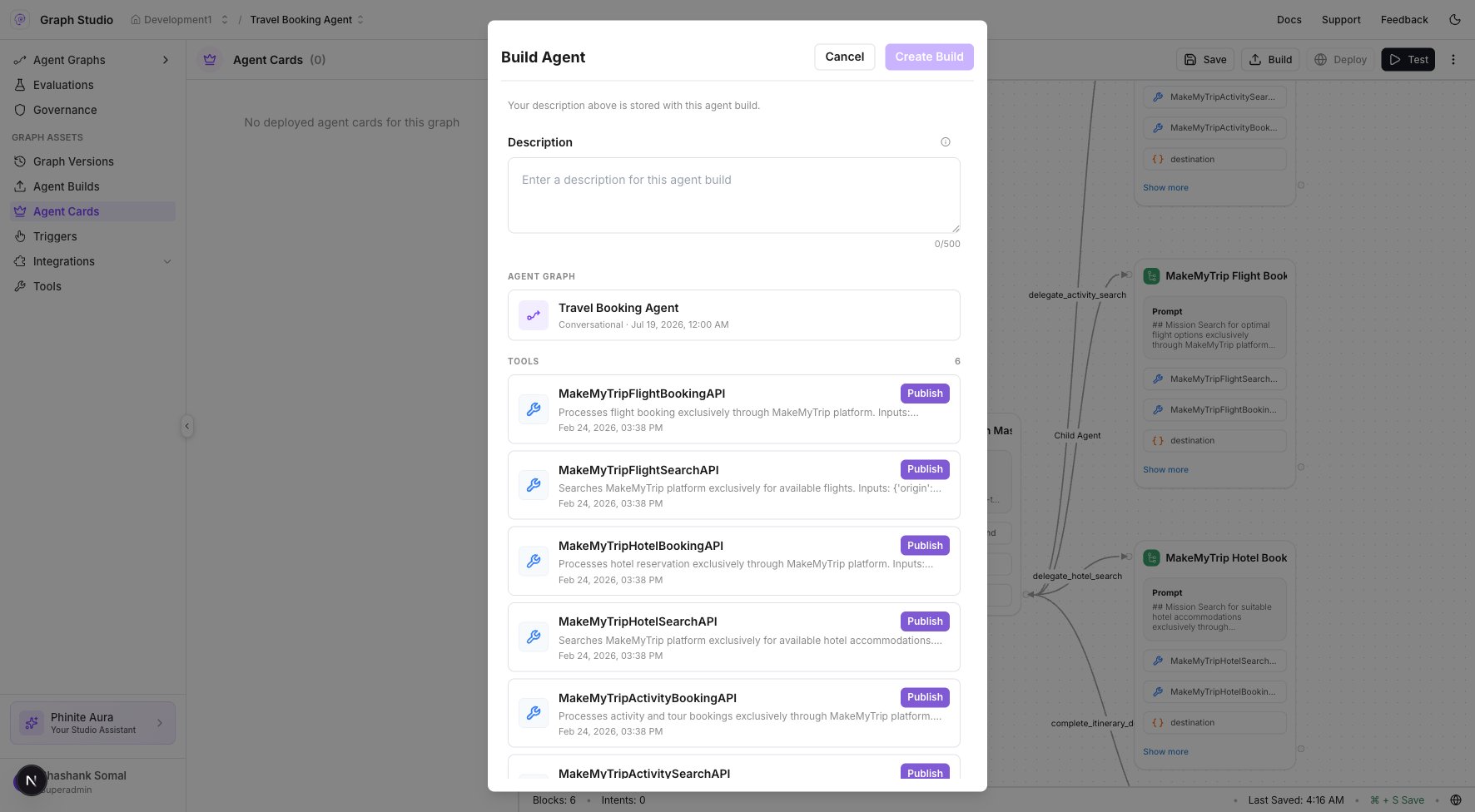Viewport: 1475px width, 812px height.
Task: Click the Graph Studio logo icon
Action: point(20,19)
